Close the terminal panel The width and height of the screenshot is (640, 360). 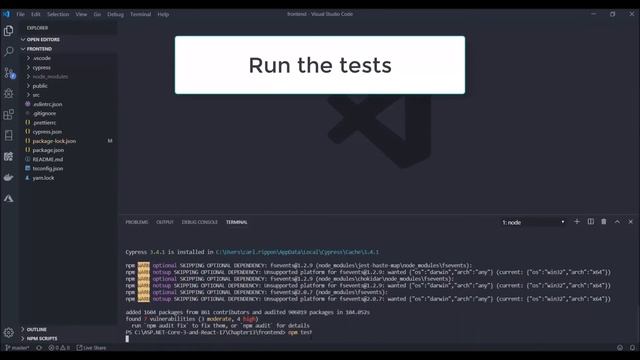coord(631,222)
